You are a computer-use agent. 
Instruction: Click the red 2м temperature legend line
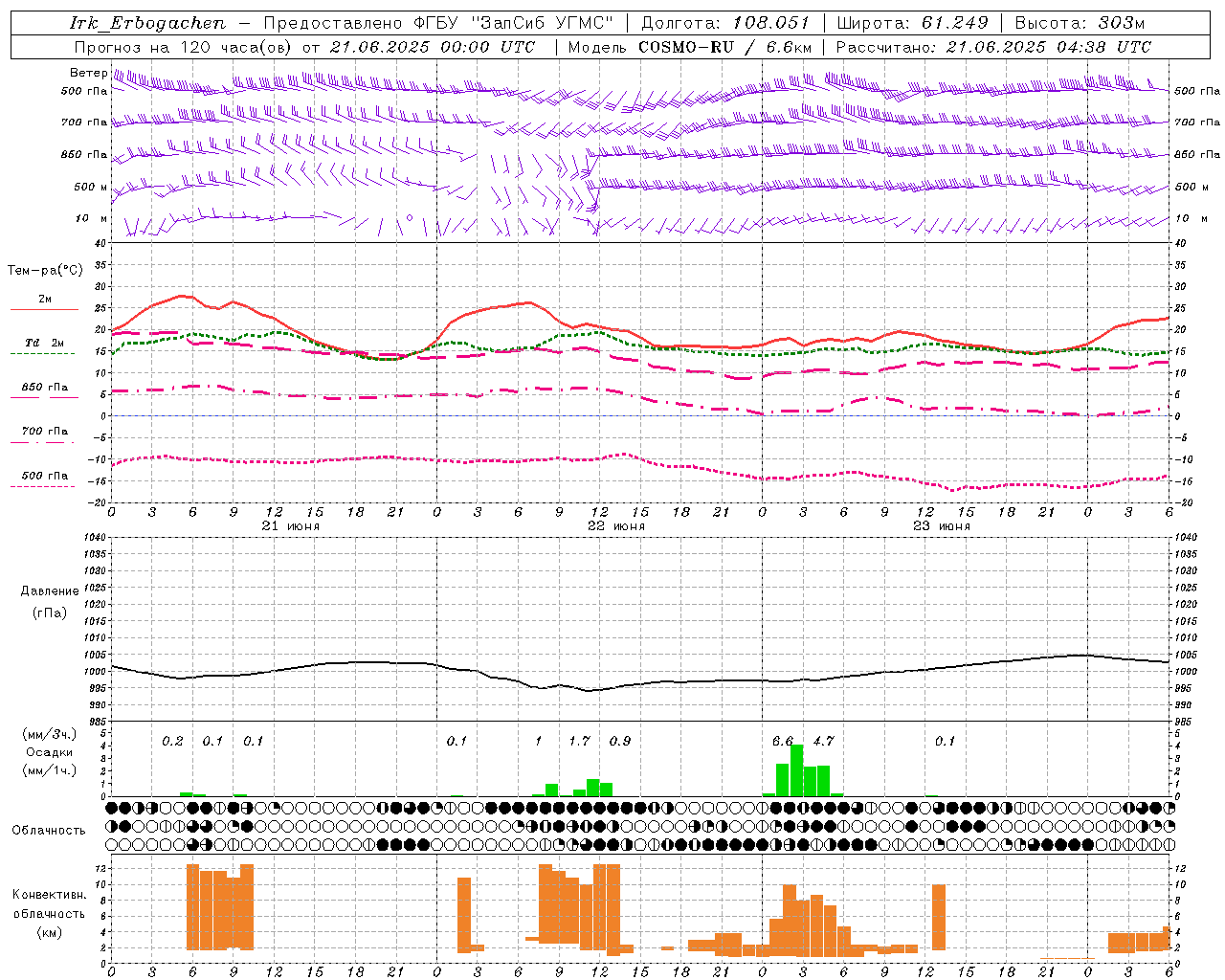(44, 309)
